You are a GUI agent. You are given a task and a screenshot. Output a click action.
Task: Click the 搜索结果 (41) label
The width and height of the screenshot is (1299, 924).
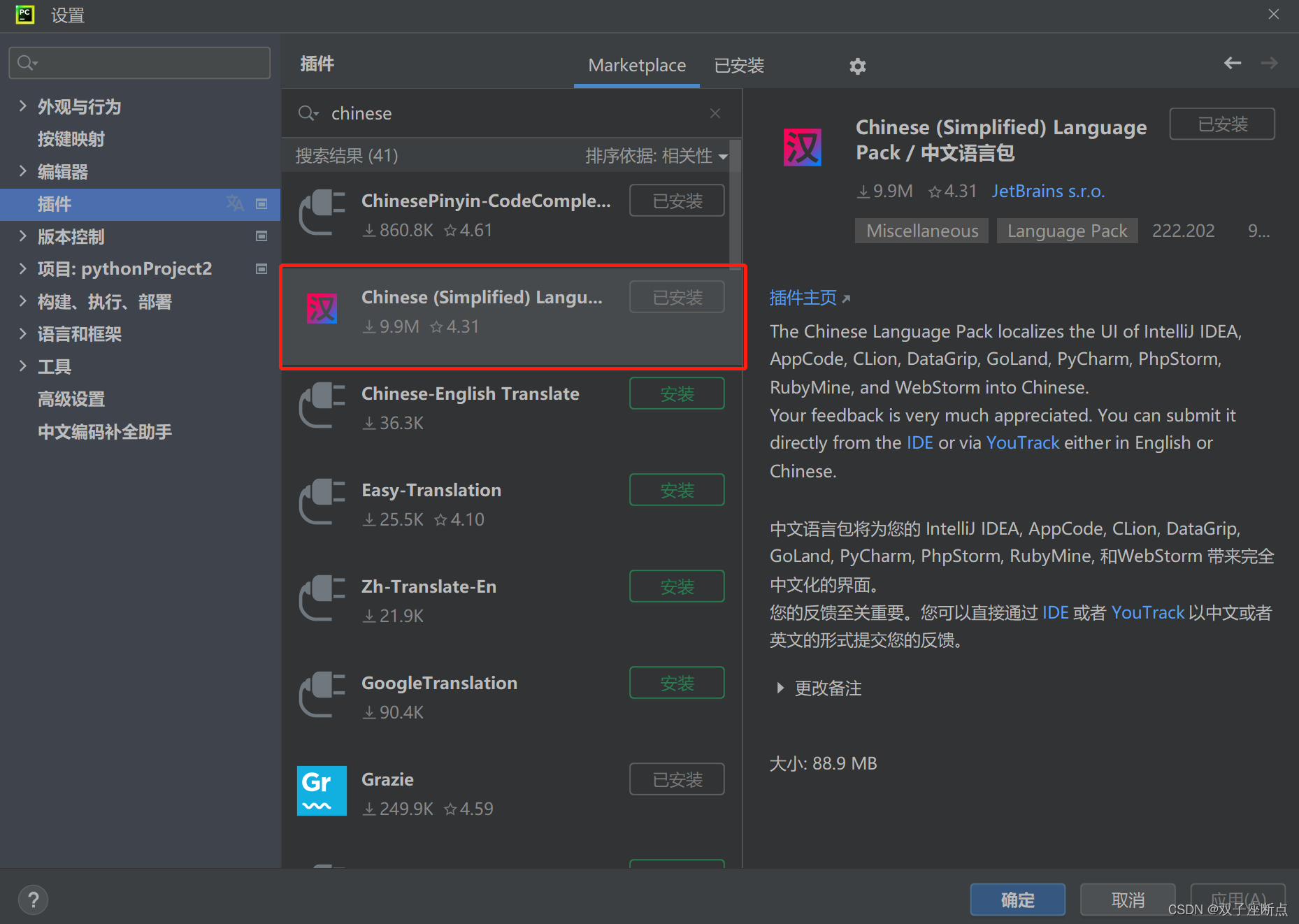pos(347,155)
